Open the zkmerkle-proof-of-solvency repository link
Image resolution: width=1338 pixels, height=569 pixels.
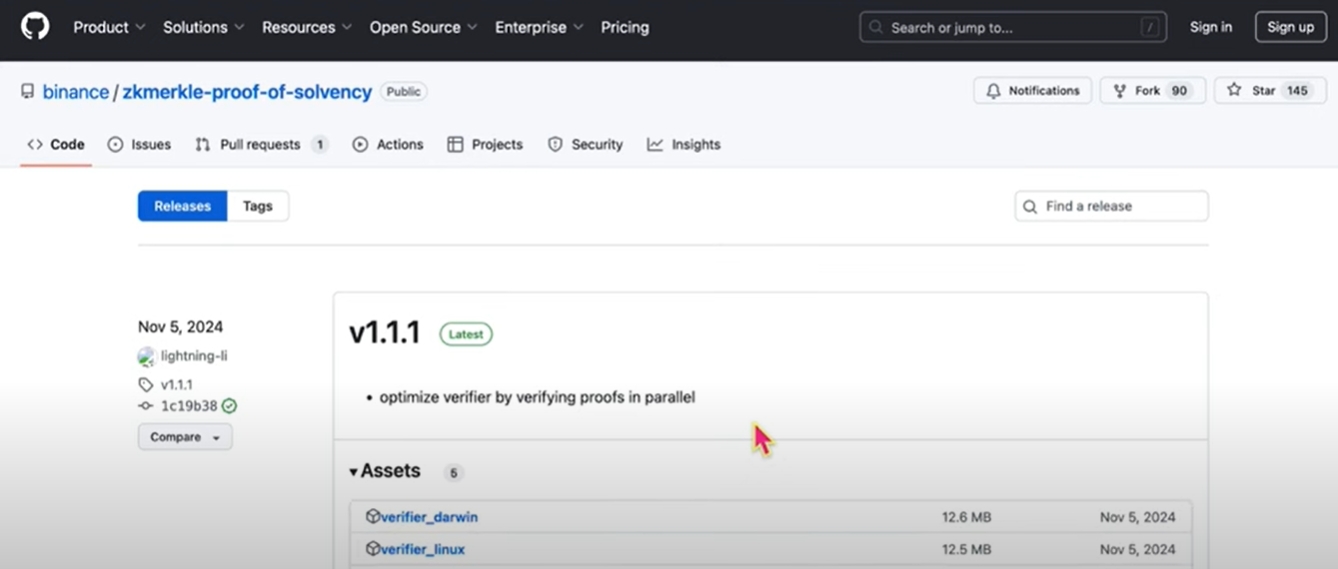pos(247,92)
